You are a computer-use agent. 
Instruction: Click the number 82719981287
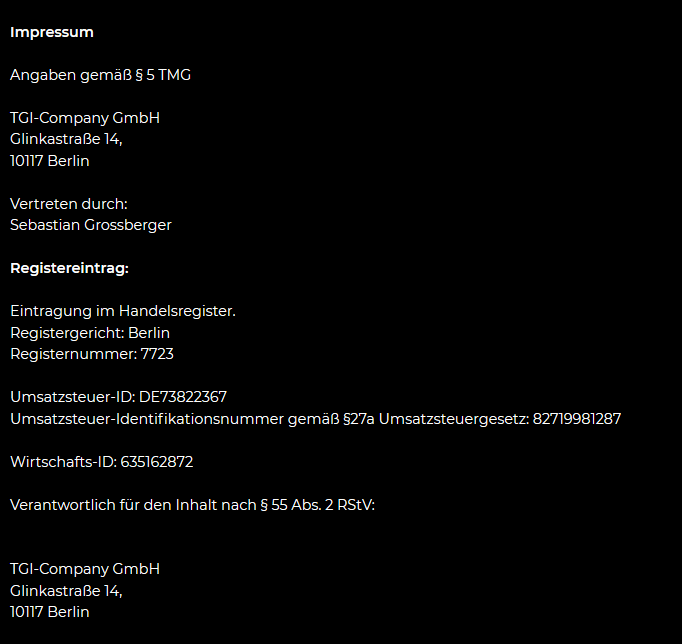pyautogui.click(x=577, y=419)
